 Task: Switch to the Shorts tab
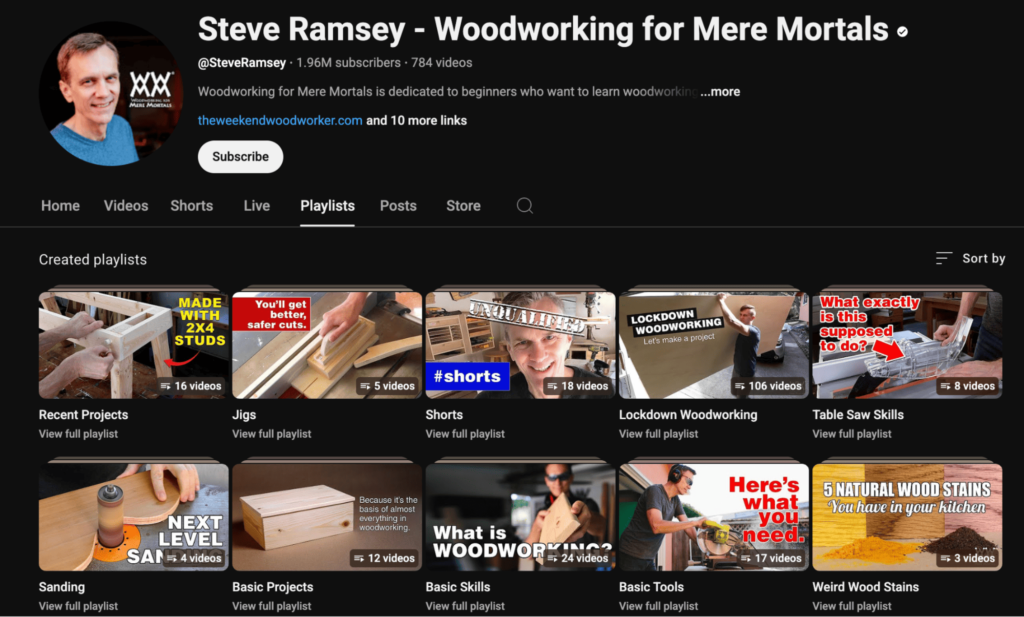(191, 206)
